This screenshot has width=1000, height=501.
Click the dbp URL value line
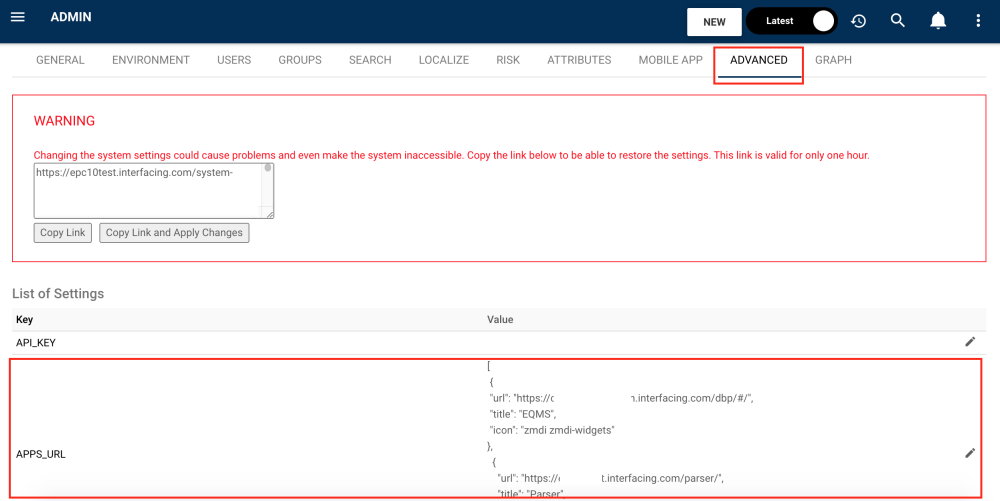(621, 398)
